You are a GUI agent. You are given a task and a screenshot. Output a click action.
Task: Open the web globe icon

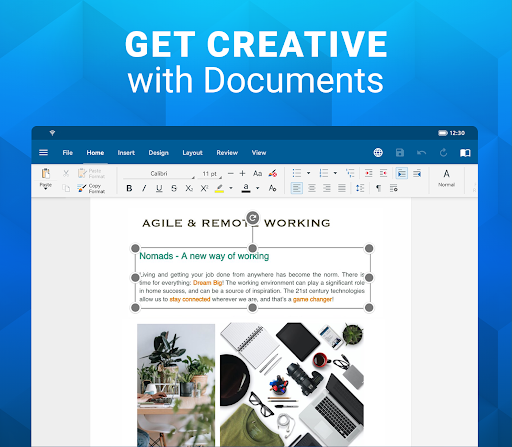378,153
